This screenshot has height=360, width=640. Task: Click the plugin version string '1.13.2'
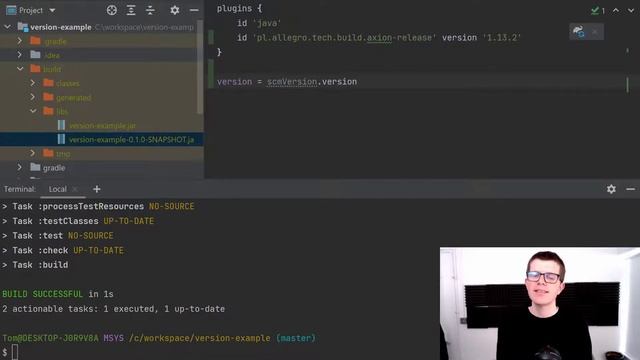pyautogui.click(x=502, y=38)
